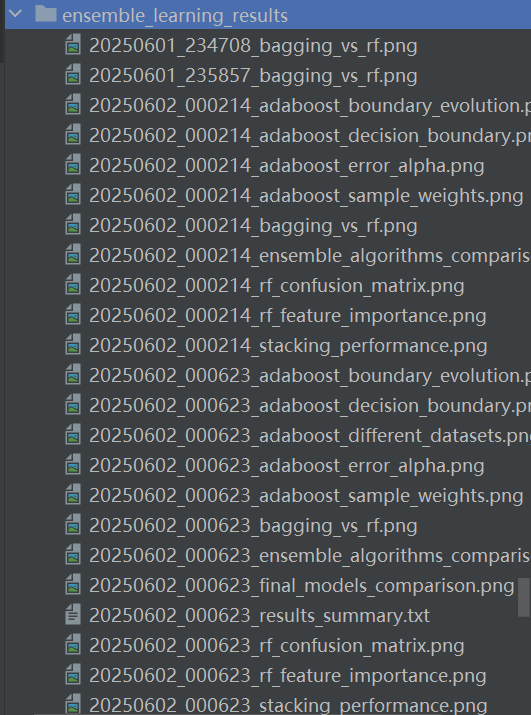Open 20250602_000623_results_summary.txt
Viewport: 531px width, 715px height.
260,616
